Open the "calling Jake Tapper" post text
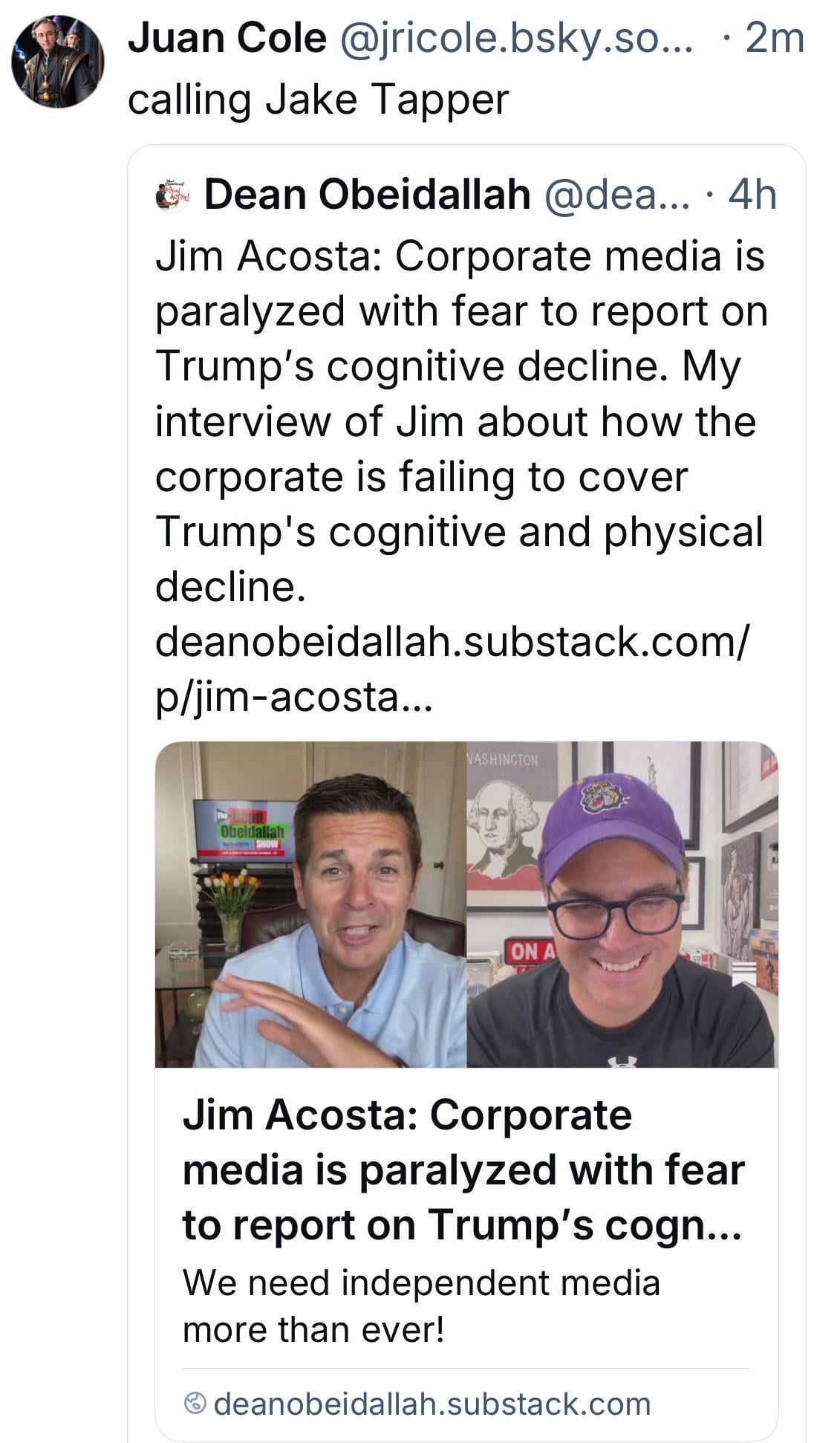The image size is (840, 1443). (318, 99)
